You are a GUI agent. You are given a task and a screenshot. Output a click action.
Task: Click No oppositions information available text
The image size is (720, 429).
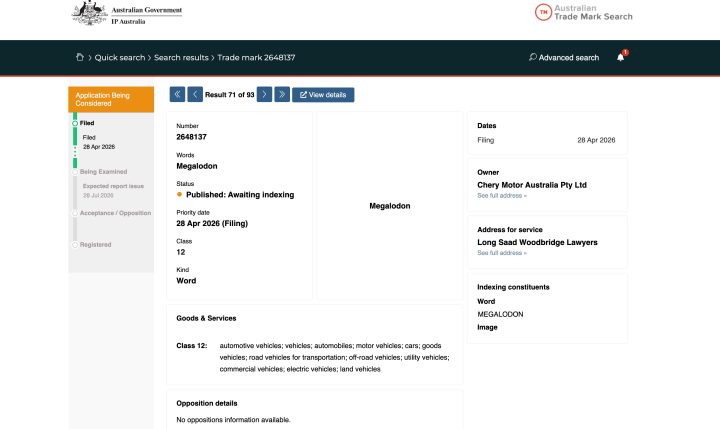pyautogui.click(x=233, y=420)
